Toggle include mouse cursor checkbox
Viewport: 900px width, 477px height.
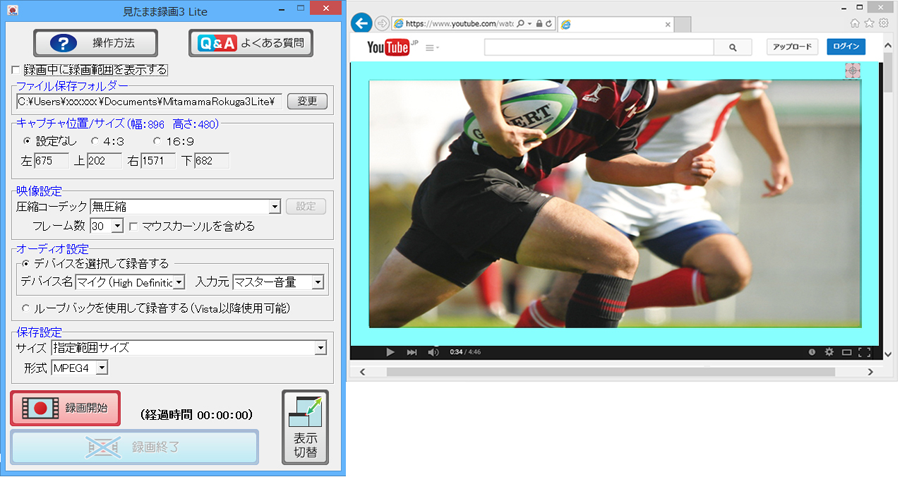tap(133, 226)
